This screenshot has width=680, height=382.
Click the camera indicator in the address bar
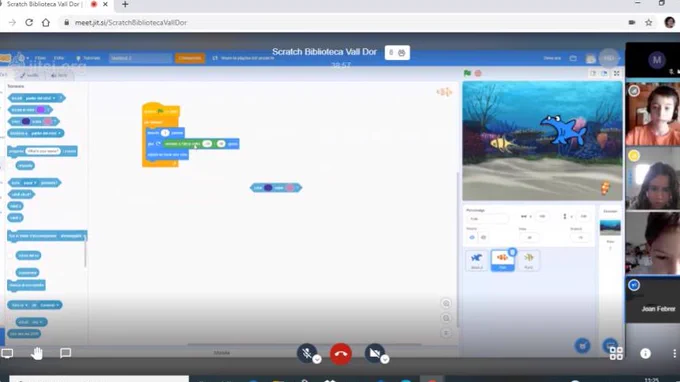click(631, 23)
